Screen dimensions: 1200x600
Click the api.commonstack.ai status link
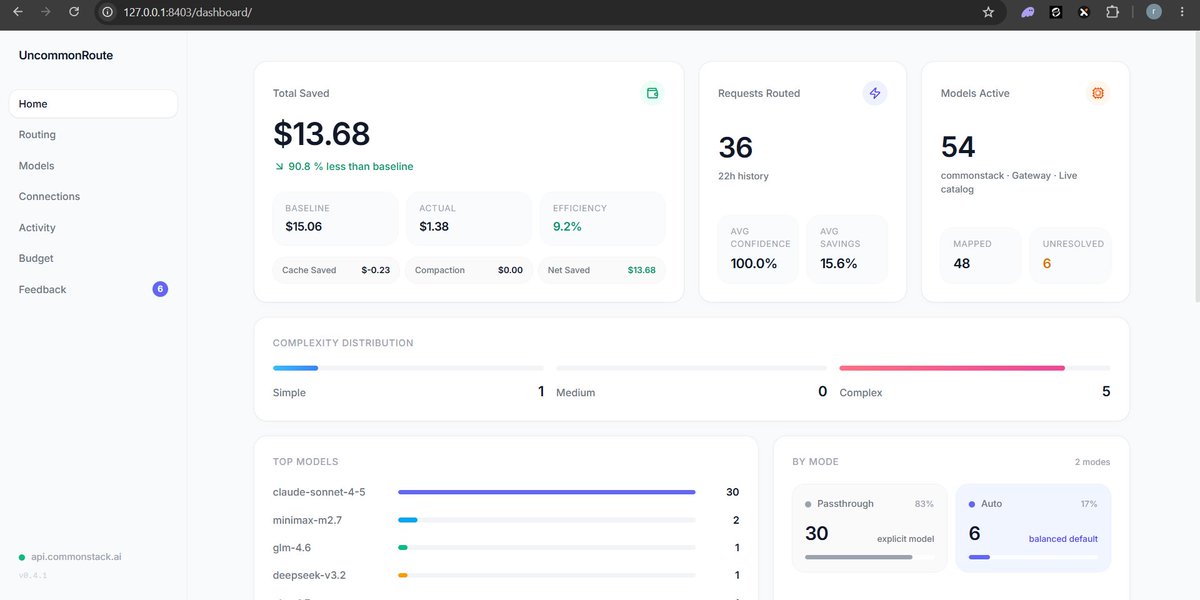coord(76,557)
